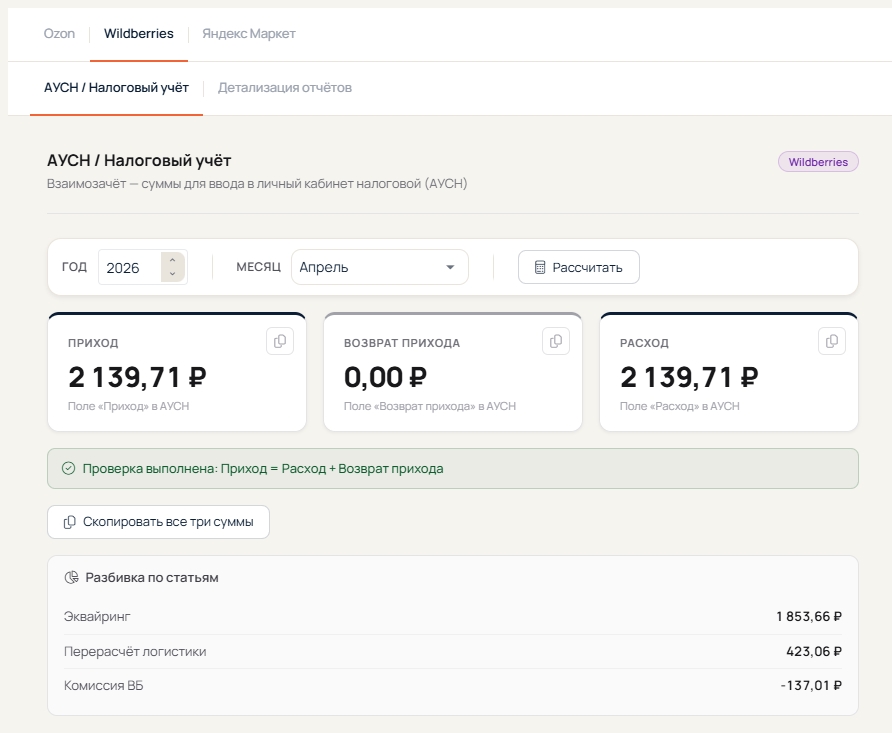Copy the Возврат прихода amount icon
The height and width of the screenshot is (733, 892).
click(x=556, y=341)
